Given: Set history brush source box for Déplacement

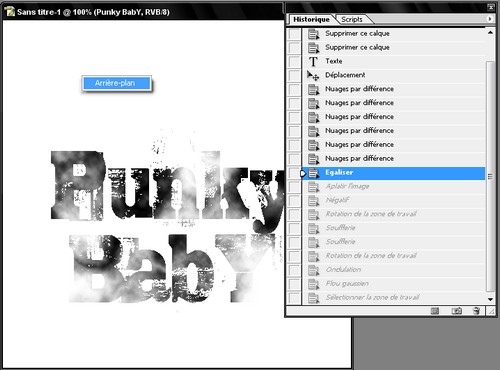Looking at the screenshot, I should click(294, 75).
